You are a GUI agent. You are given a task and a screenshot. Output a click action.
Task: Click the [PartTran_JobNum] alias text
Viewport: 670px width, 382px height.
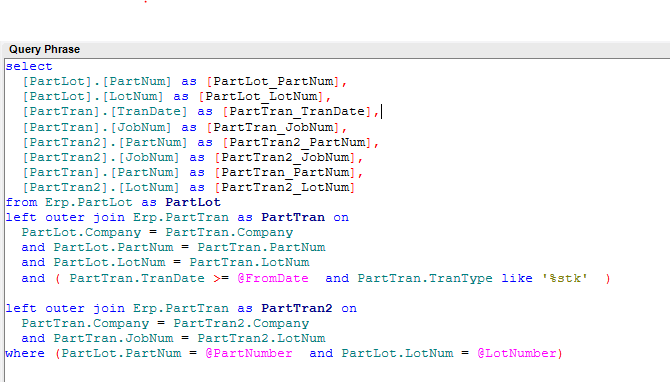[273, 128]
